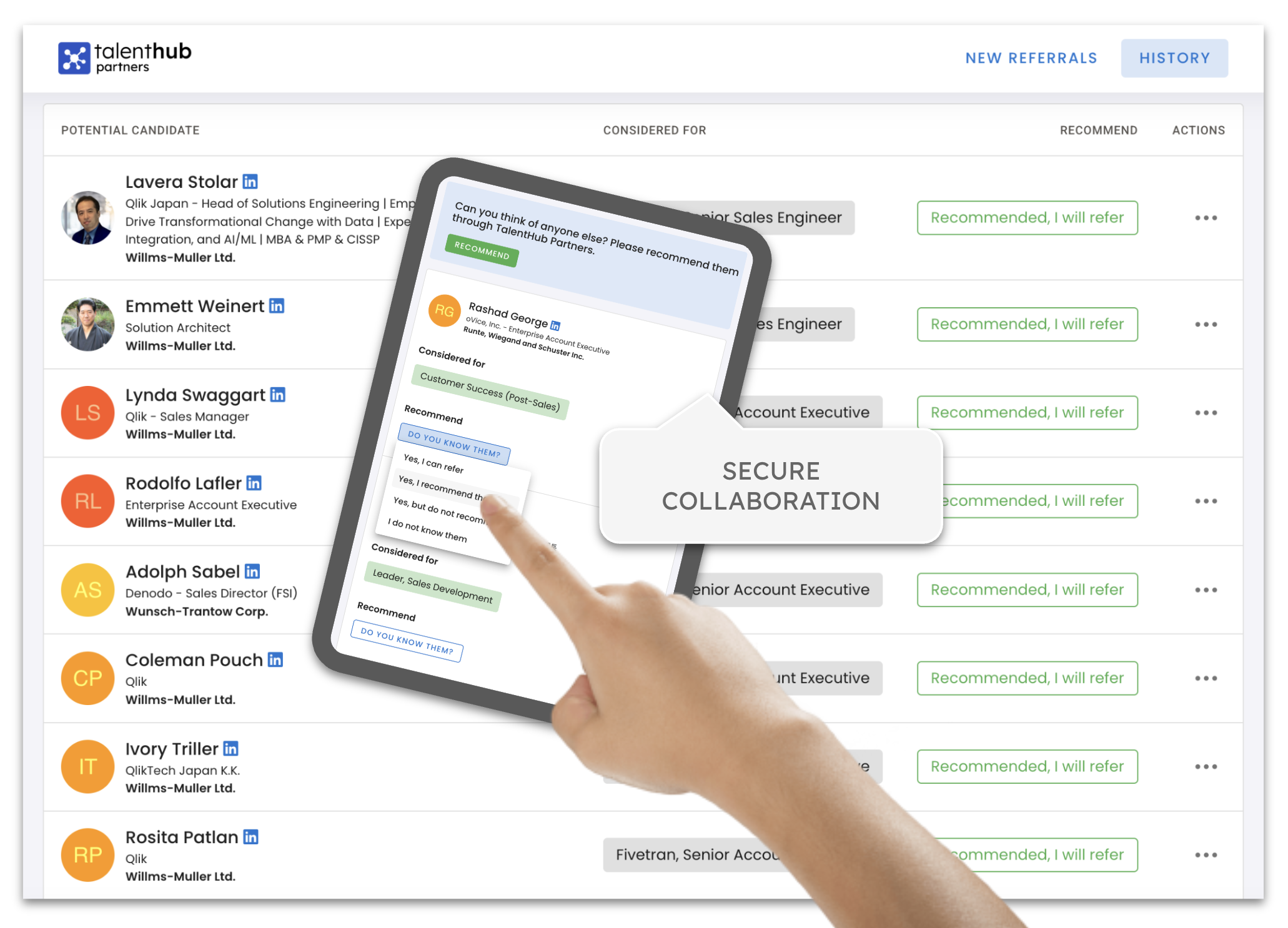Open Rosita Patlan's LinkedIn icon
1288x928 pixels.
pos(250,837)
